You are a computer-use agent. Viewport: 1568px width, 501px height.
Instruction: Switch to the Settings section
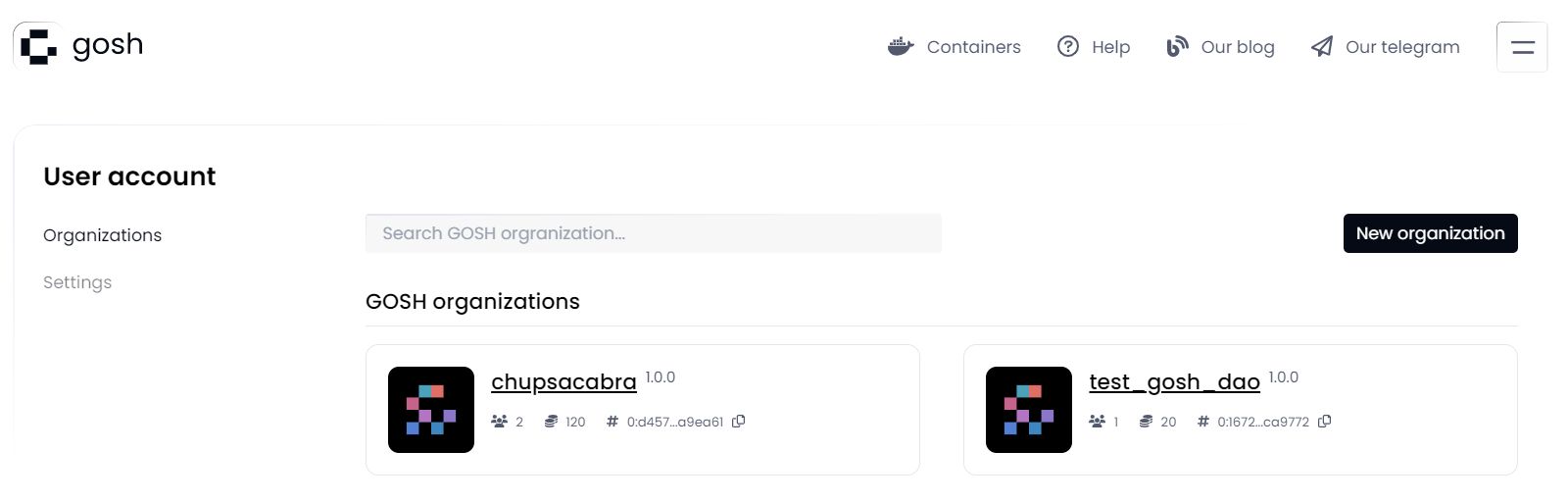(x=77, y=282)
